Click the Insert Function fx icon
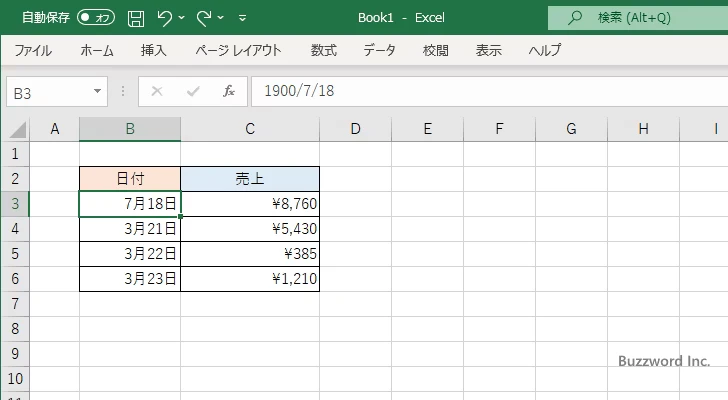 (x=229, y=91)
